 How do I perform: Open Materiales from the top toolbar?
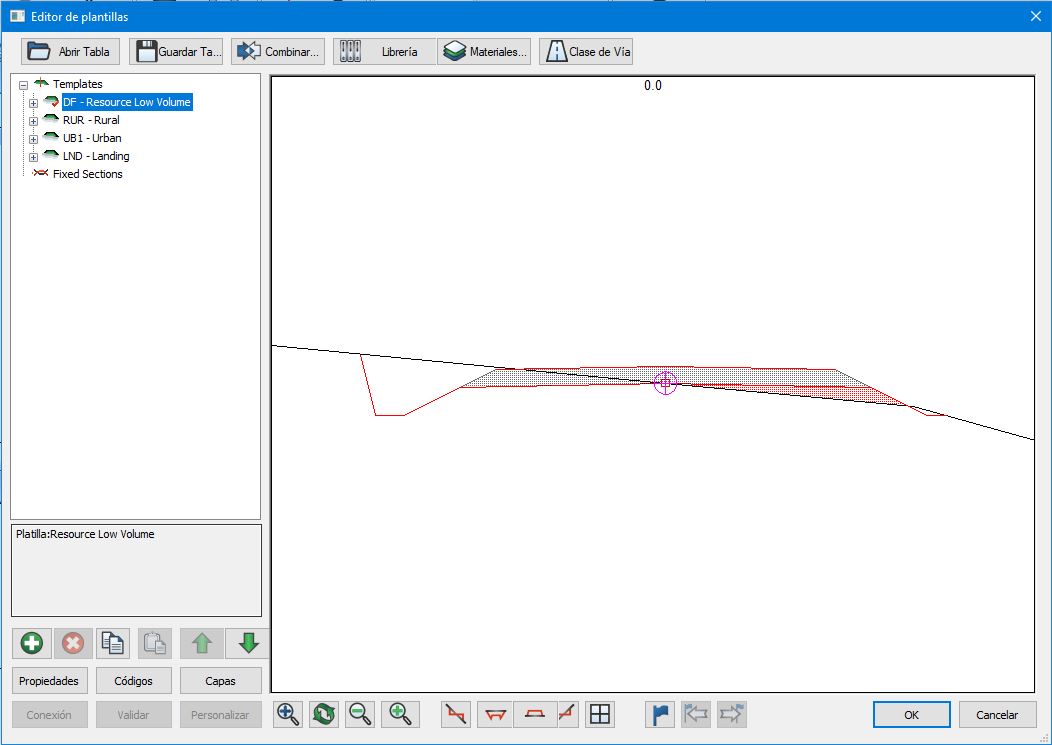click(485, 52)
